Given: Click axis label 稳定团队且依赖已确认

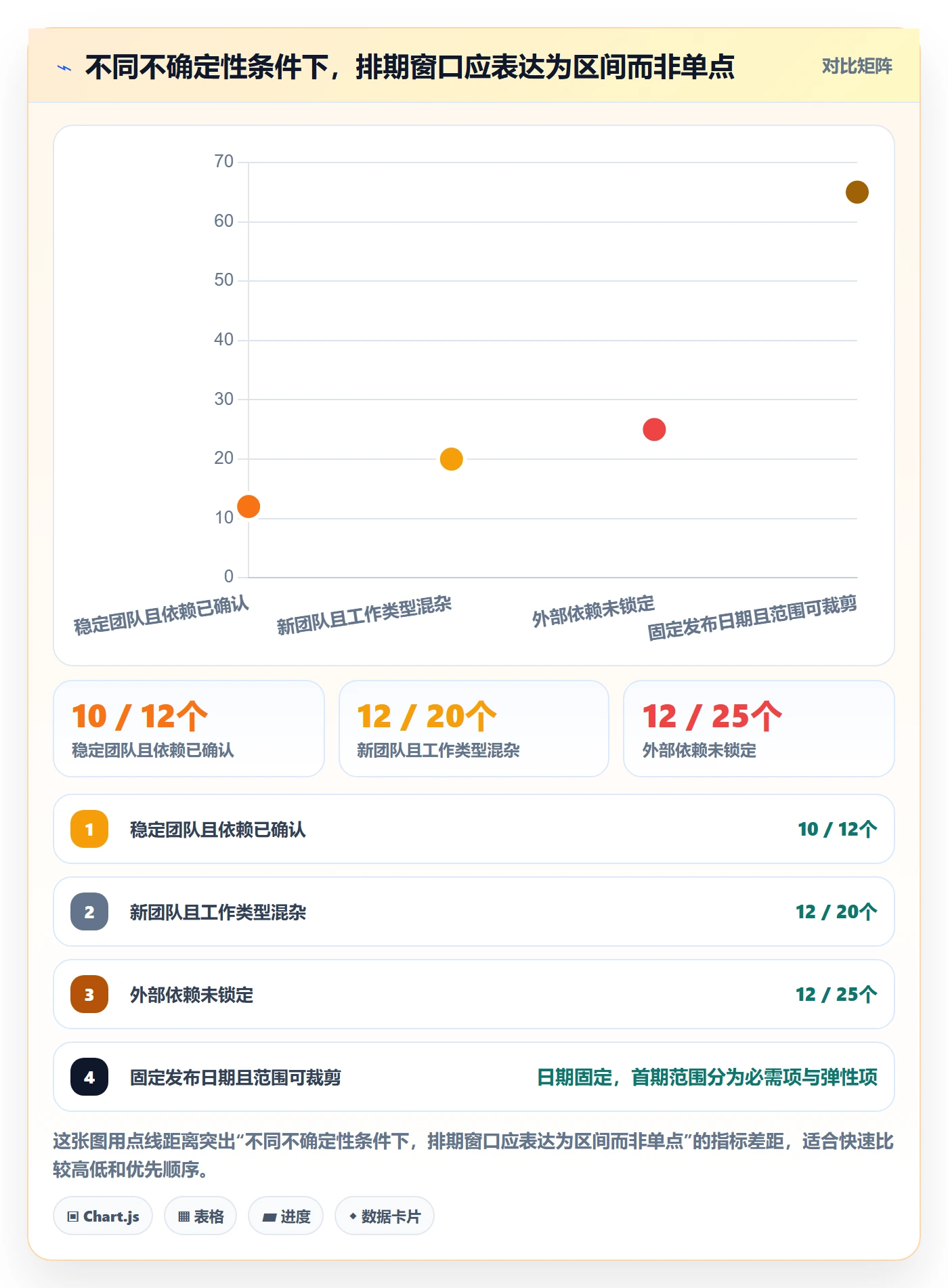Looking at the screenshot, I should [x=161, y=615].
